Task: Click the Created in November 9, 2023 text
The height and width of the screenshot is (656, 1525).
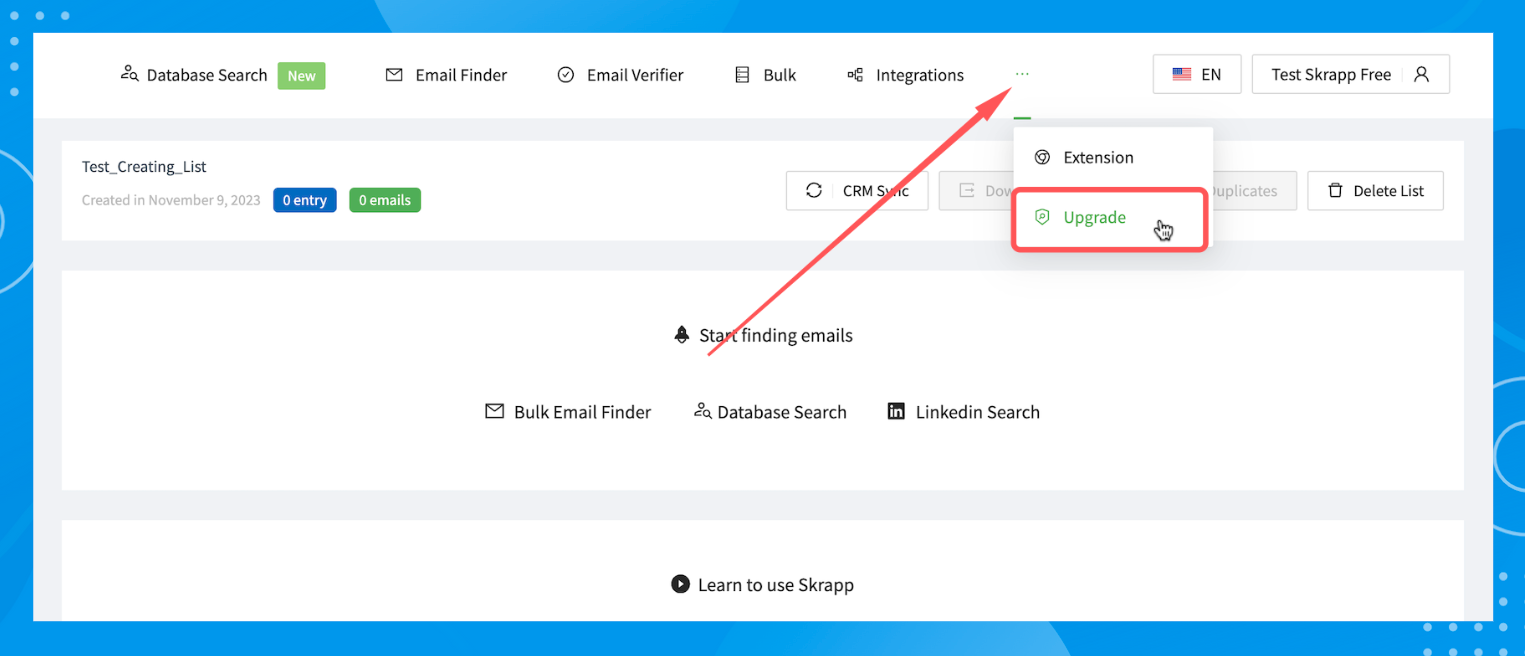Action: pos(171,200)
